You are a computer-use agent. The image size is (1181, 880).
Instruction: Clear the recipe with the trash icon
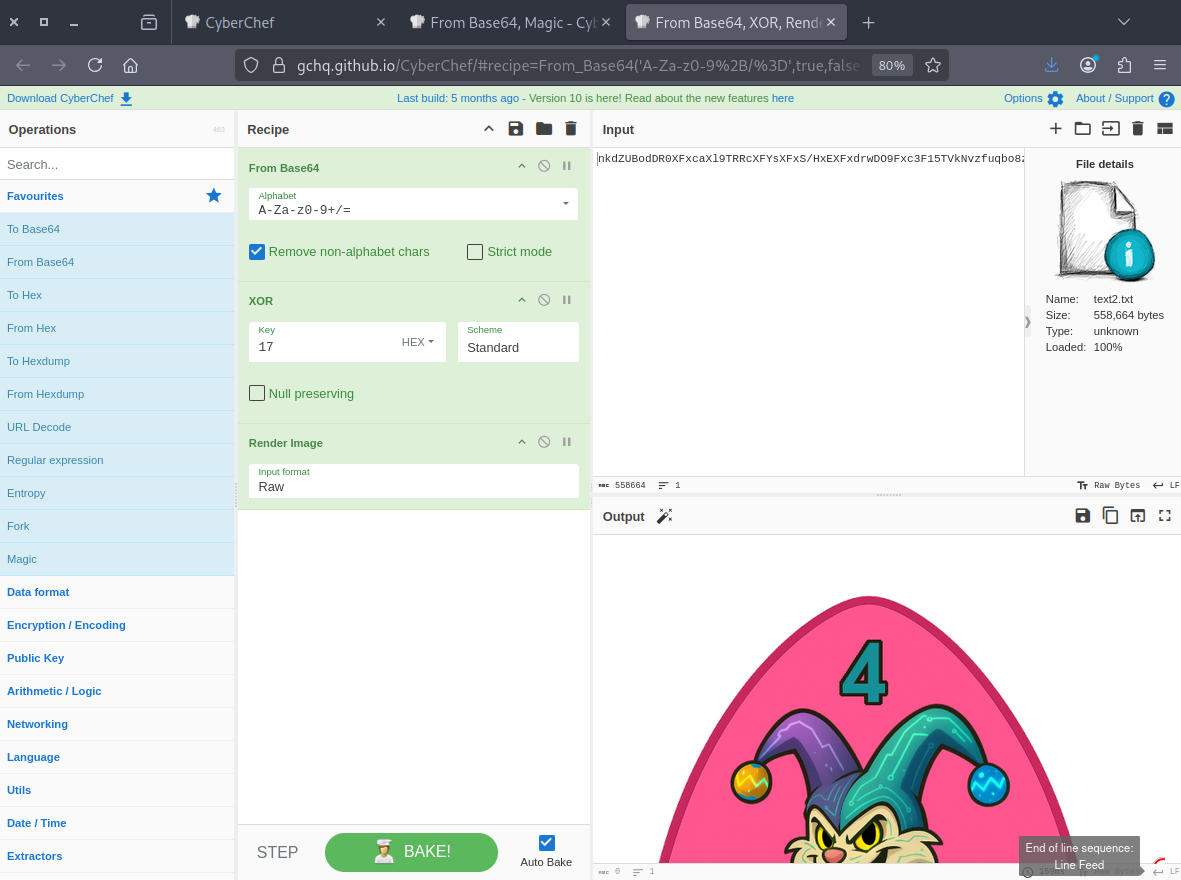[x=571, y=129]
